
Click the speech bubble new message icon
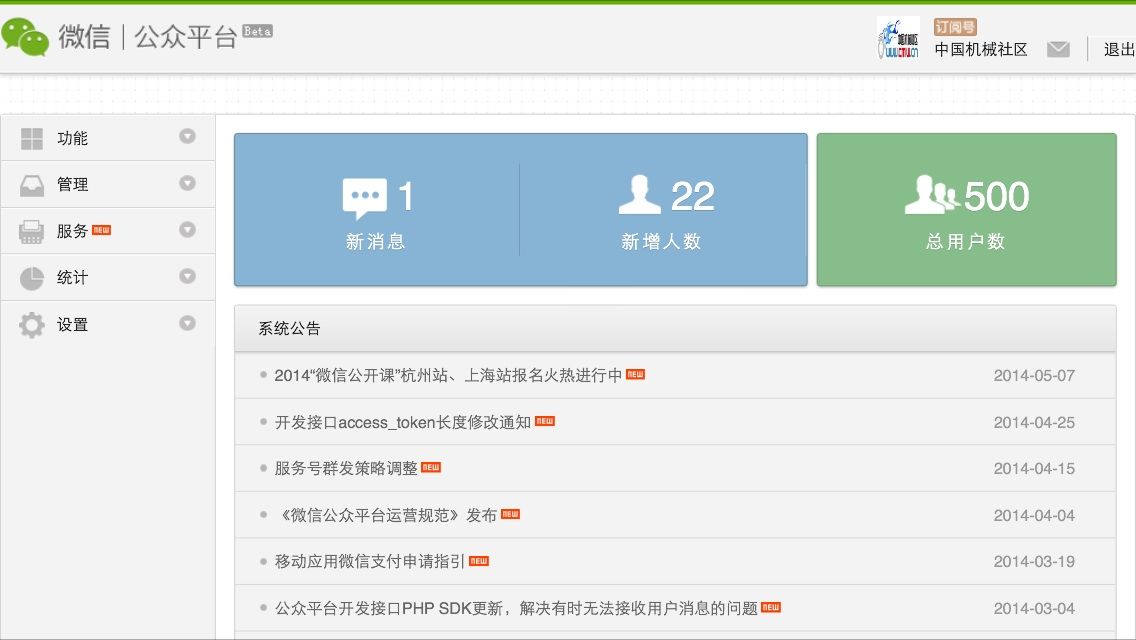pyautogui.click(x=364, y=198)
